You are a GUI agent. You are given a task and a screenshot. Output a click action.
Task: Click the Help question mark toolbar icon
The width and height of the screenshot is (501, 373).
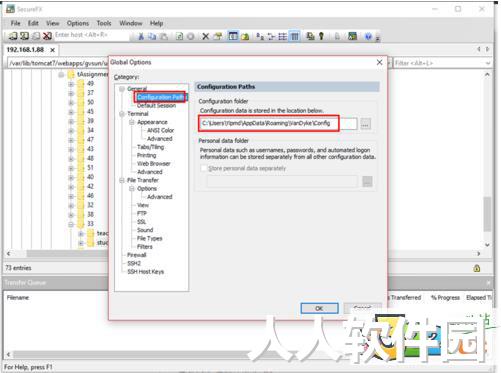(x=368, y=36)
